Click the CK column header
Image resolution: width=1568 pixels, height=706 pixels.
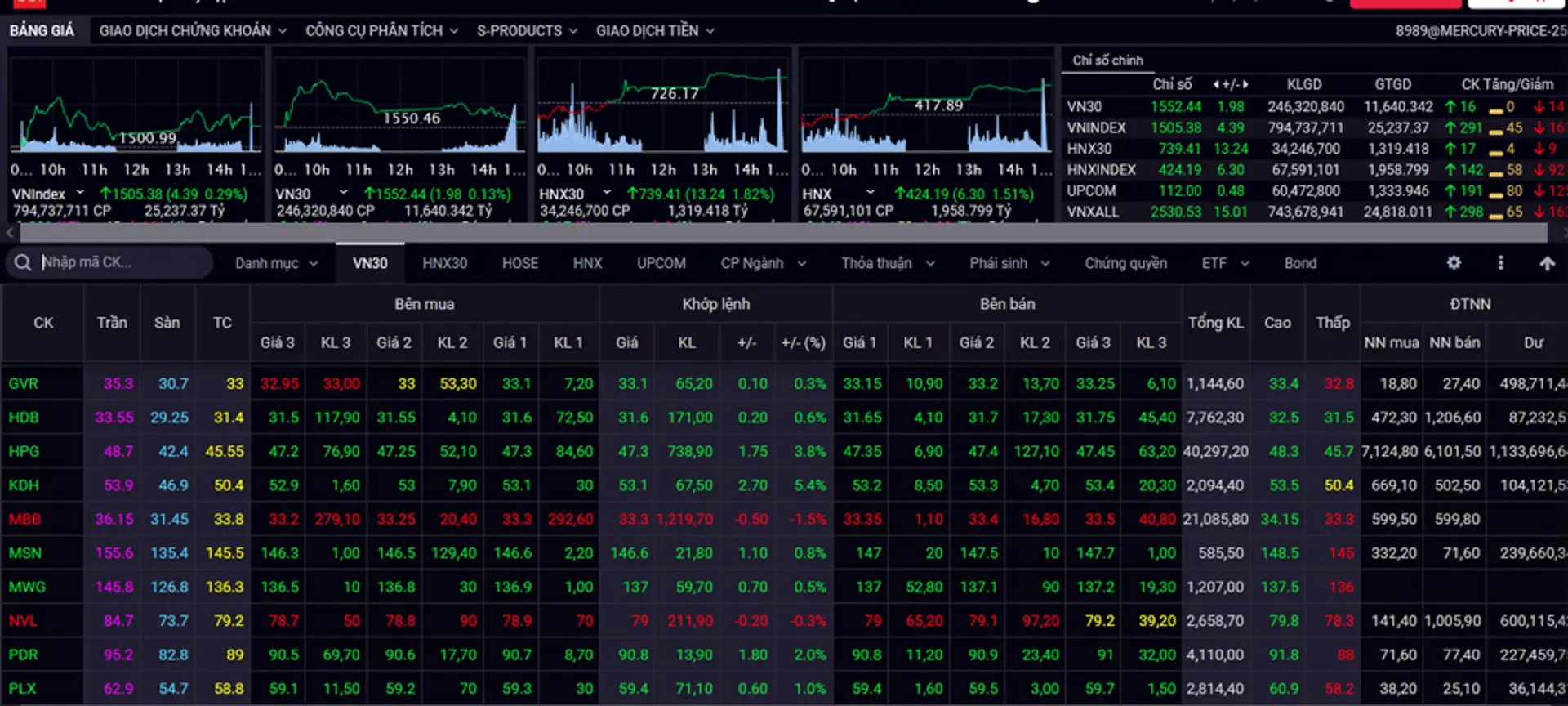coord(43,323)
